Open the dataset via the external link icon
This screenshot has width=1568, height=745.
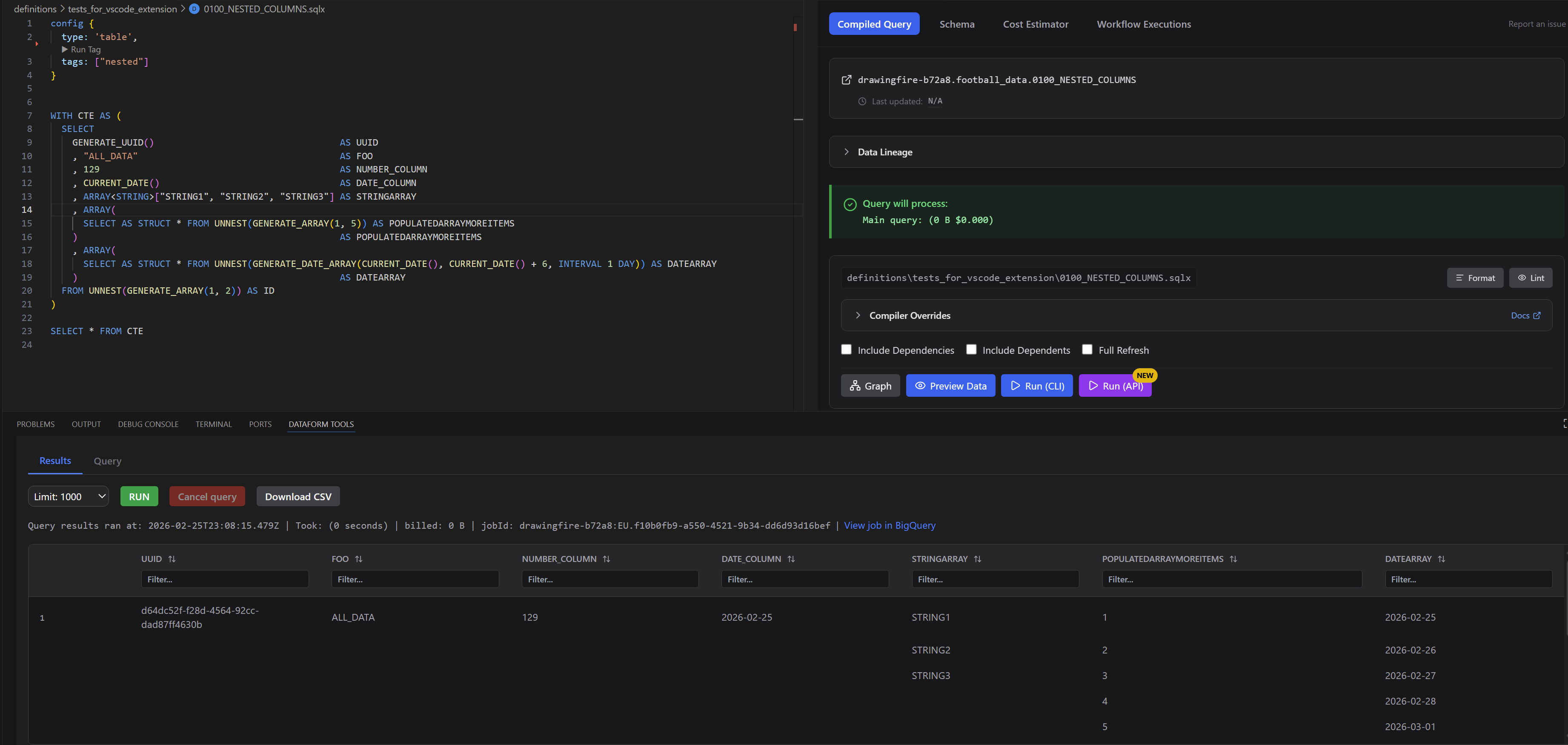(846, 79)
